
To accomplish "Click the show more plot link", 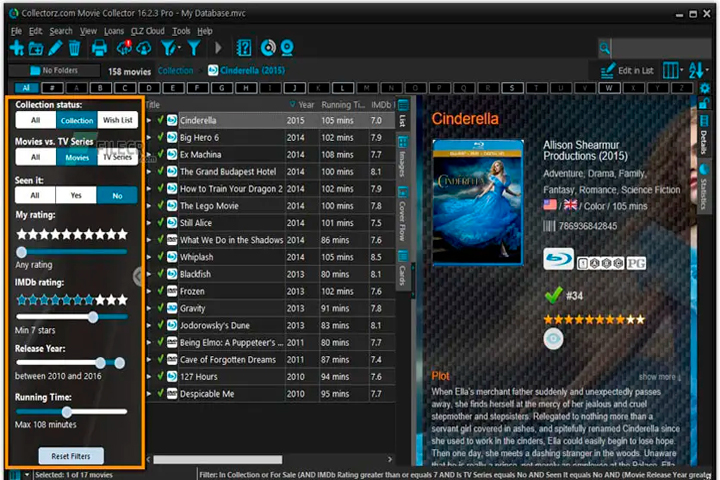I will click(x=659, y=377).
